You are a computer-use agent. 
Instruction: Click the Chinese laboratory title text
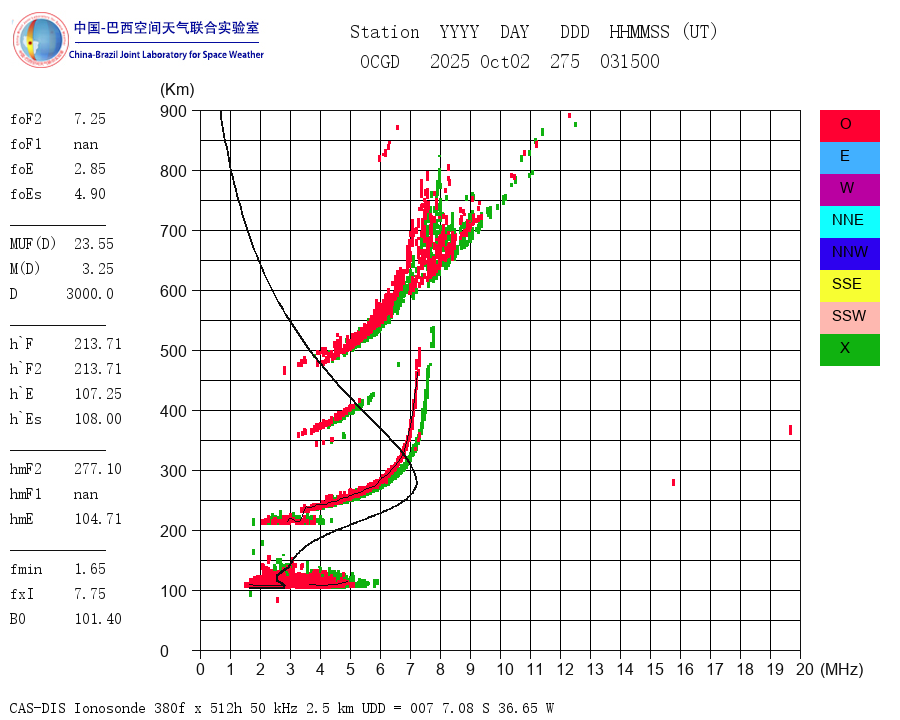click(x=166, y=28)
